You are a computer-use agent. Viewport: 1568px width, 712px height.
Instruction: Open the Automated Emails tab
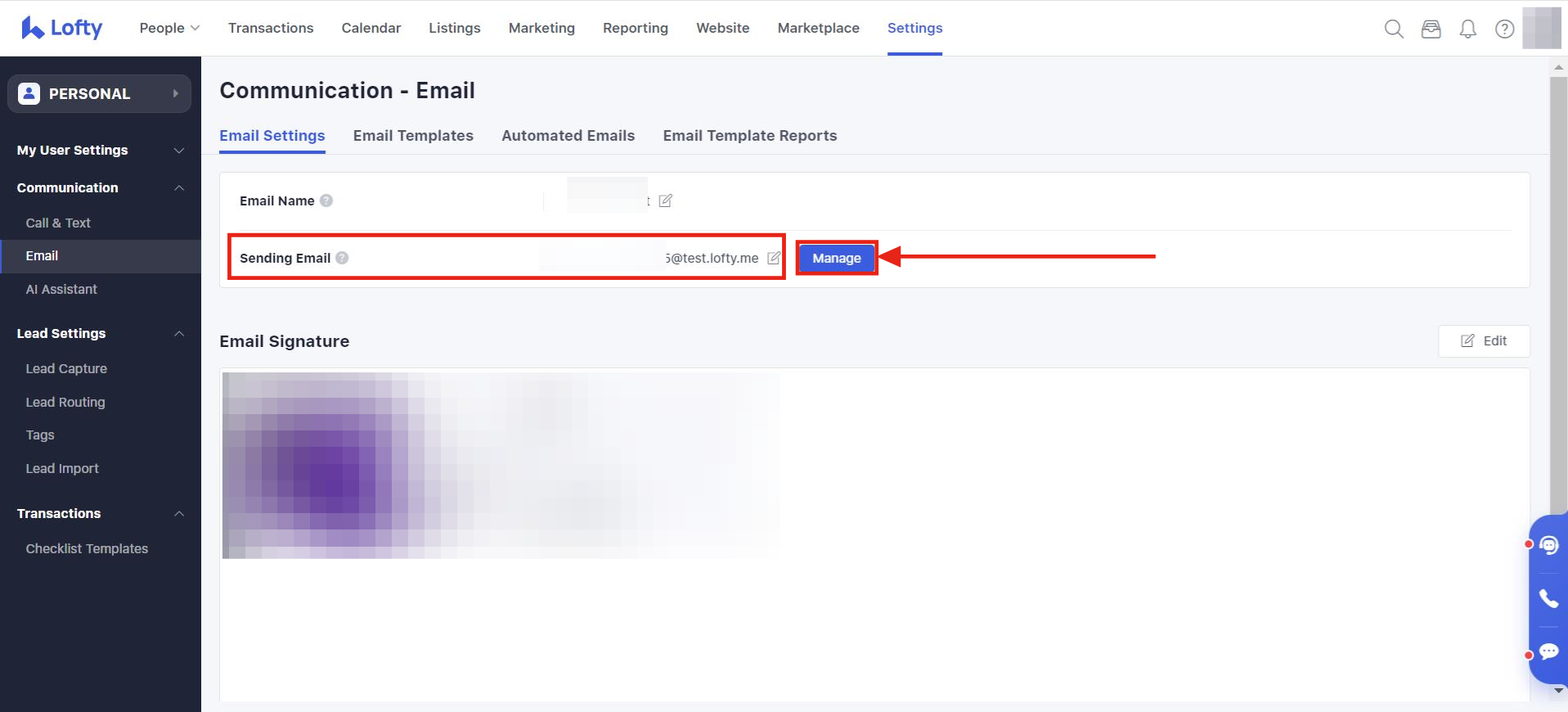[x=568, y=136]
